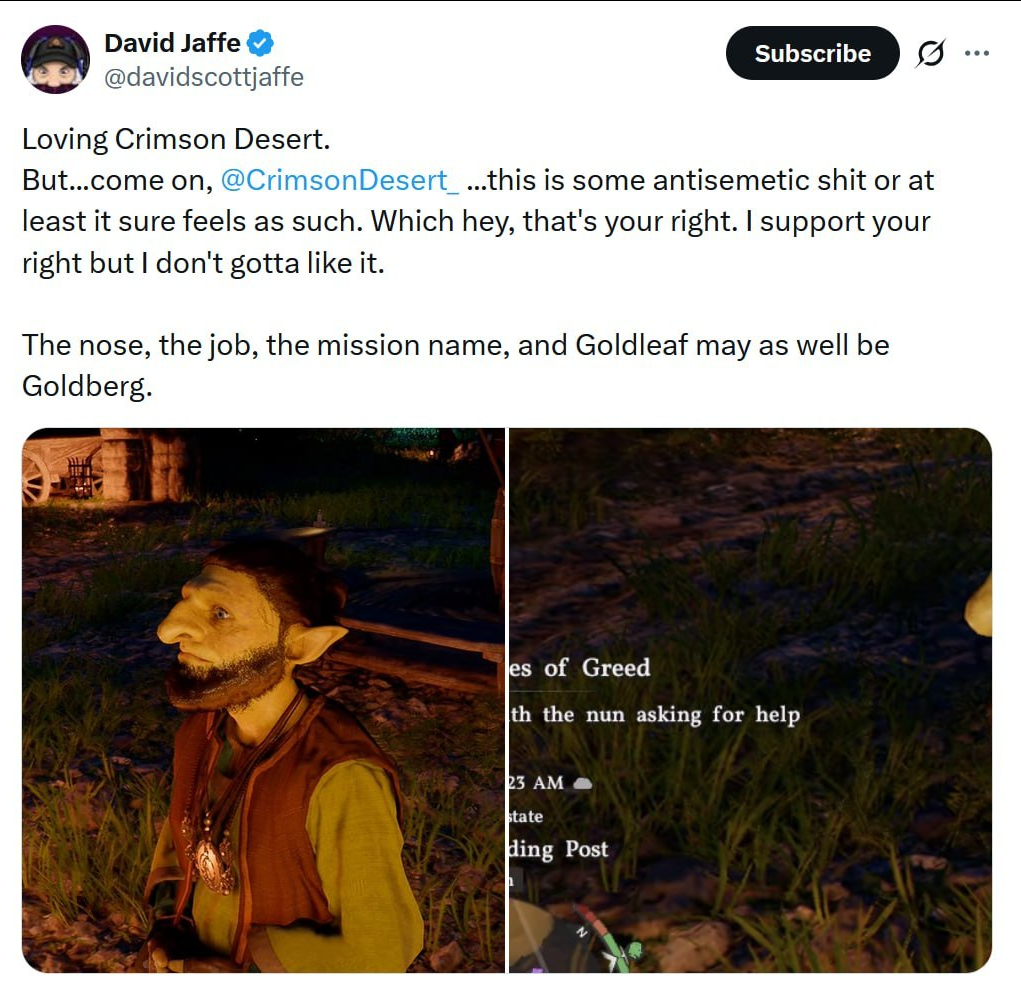Open the @davidscottjaffe handle
The width and height of the screenshot is (1021, 987).
(204, 77)
